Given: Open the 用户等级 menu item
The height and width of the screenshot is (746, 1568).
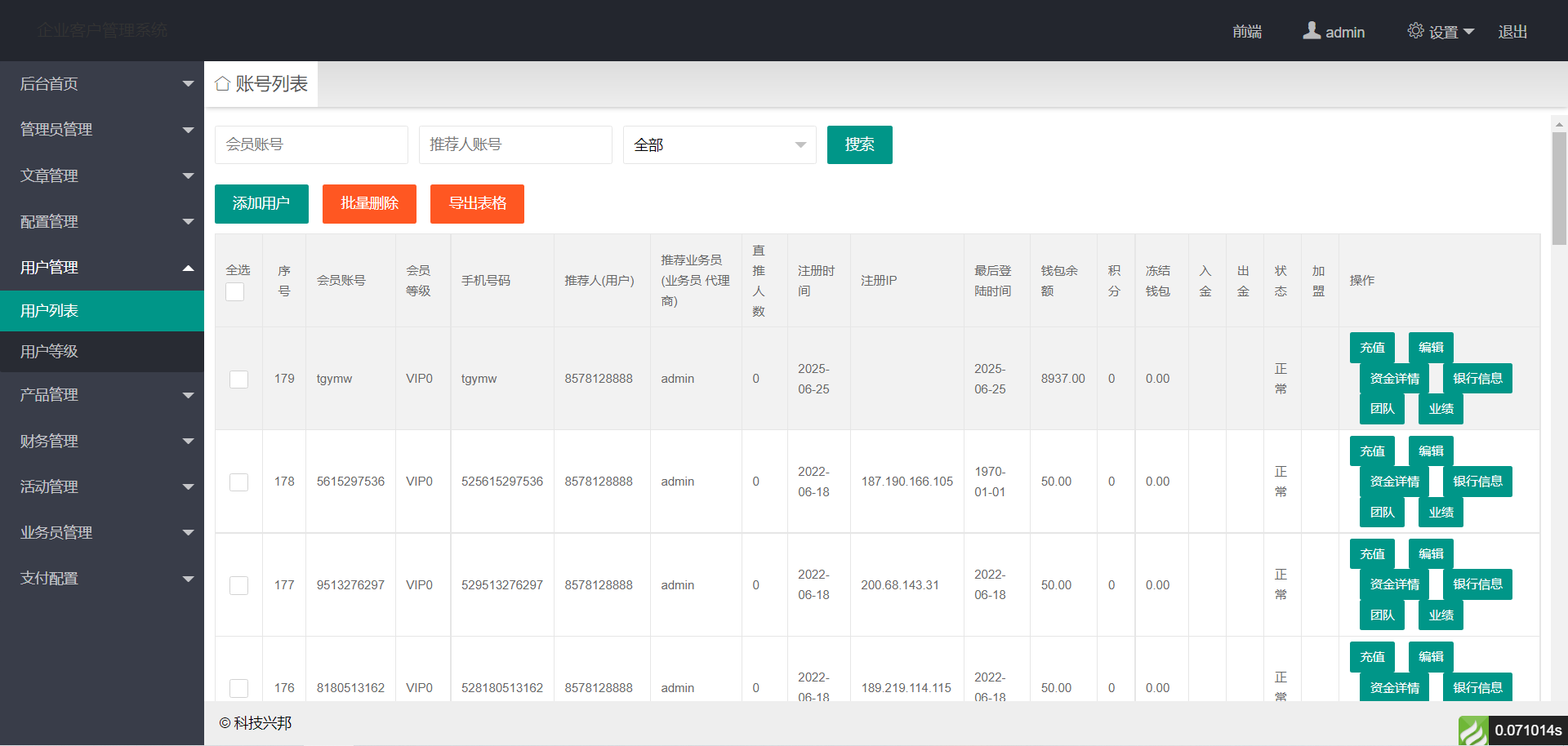Looking at the screenshot, I should coord(102,352).
